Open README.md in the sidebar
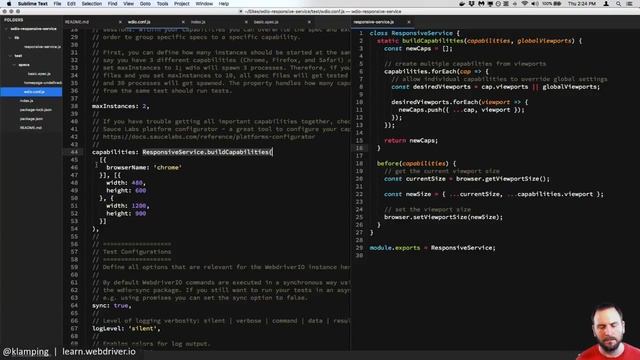Viewport: 640px width, 360px height. pos(31,128)
